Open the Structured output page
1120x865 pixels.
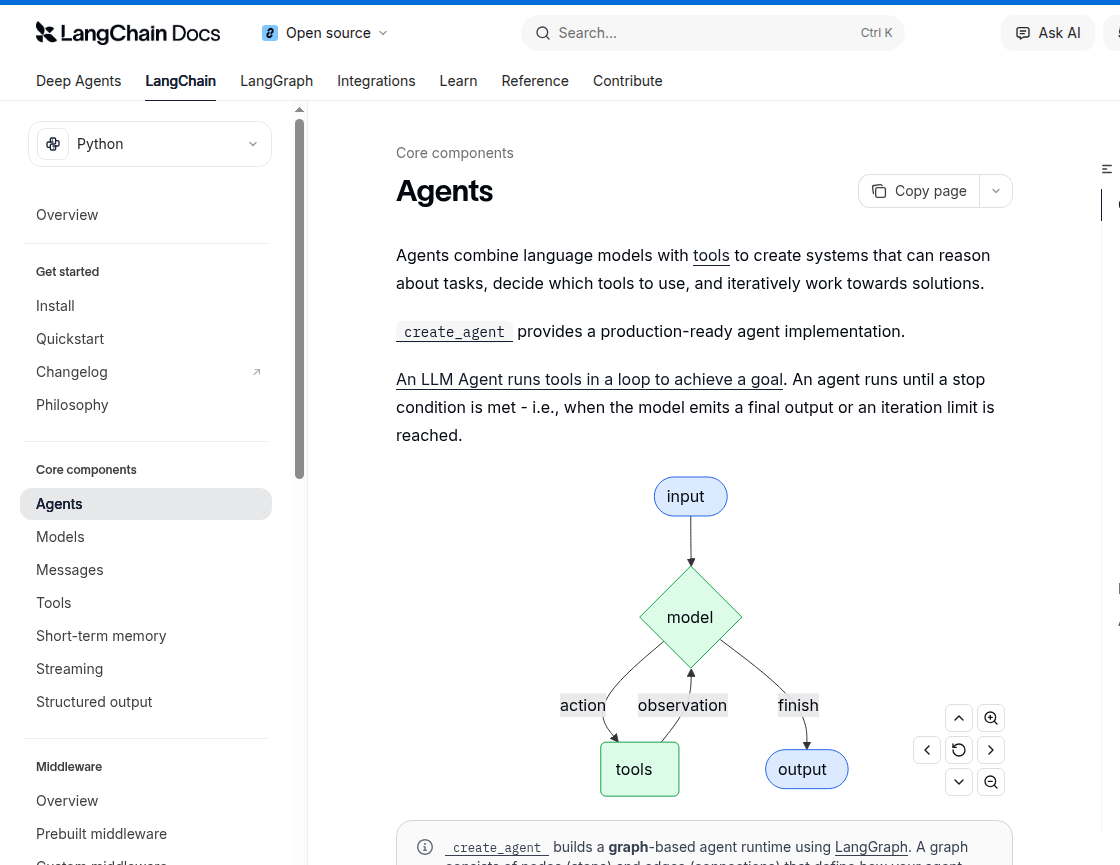[94, 701]
